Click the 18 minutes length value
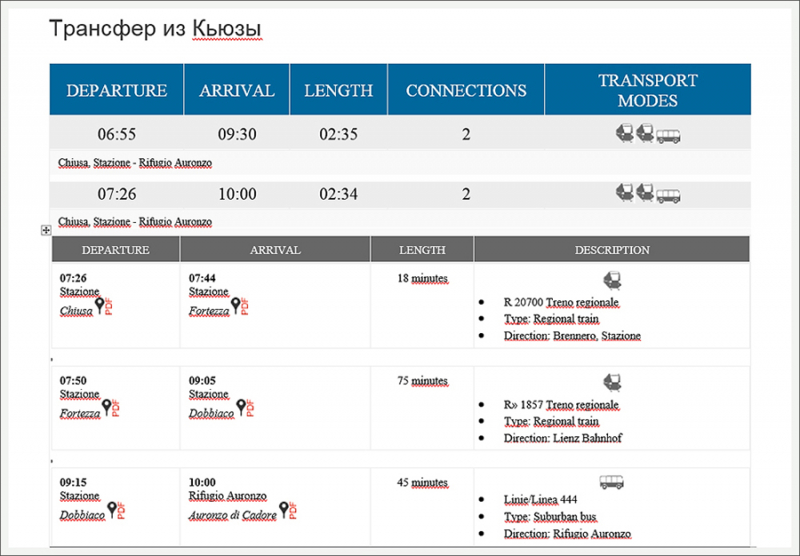 click(422, 279)
